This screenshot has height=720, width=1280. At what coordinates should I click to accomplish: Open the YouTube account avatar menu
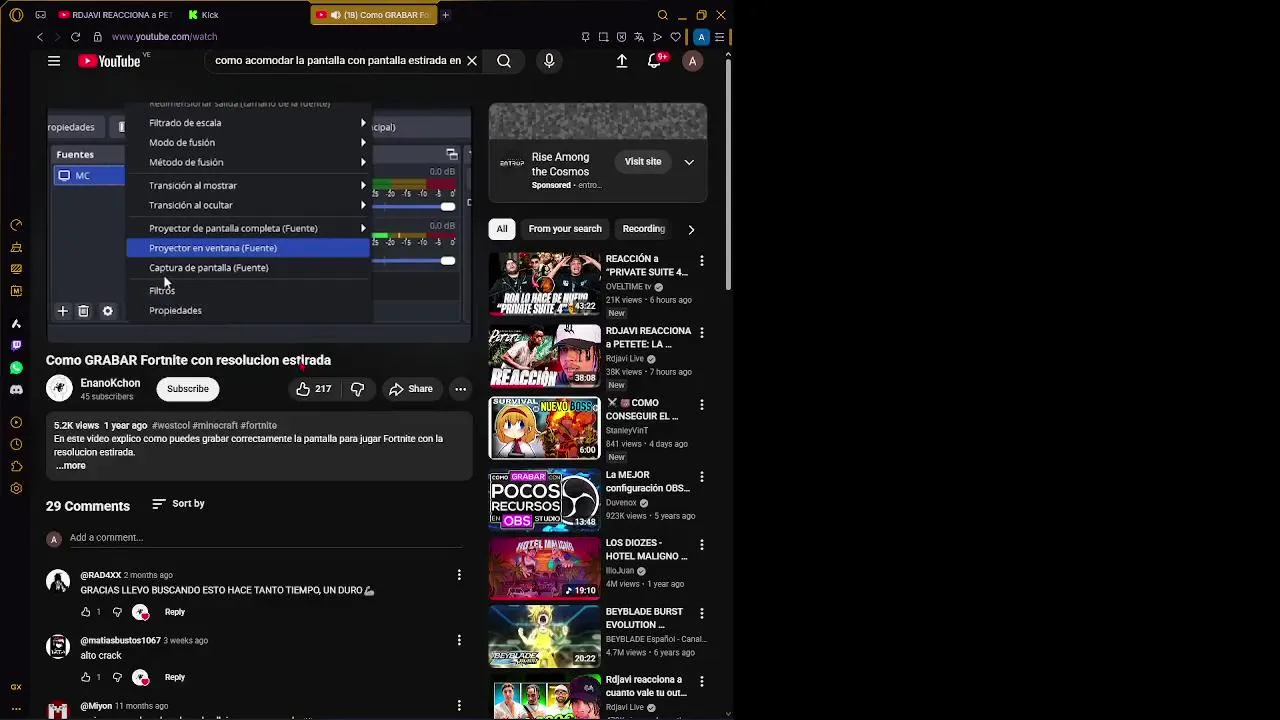(692, 61)
